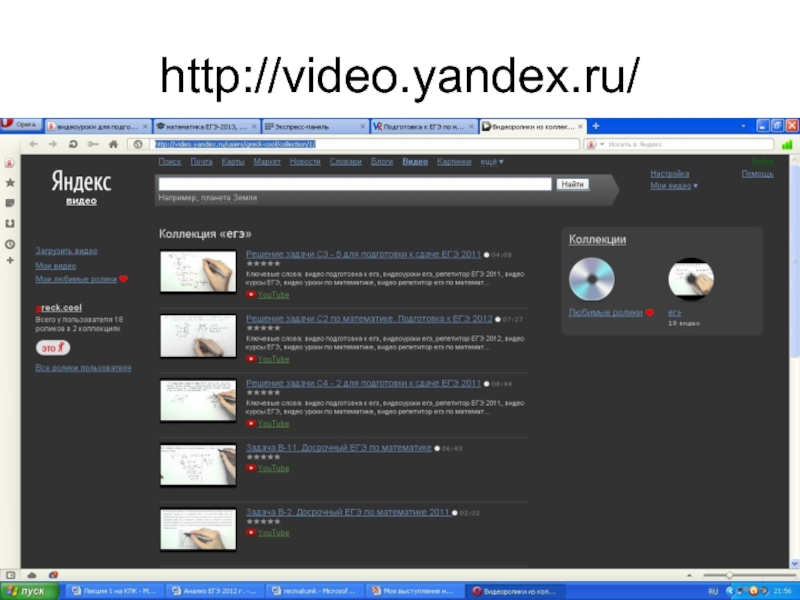The height and width of the screenshot is (600, 800).
Task: Open the егэ collection thumbnail
Action: 691,279
